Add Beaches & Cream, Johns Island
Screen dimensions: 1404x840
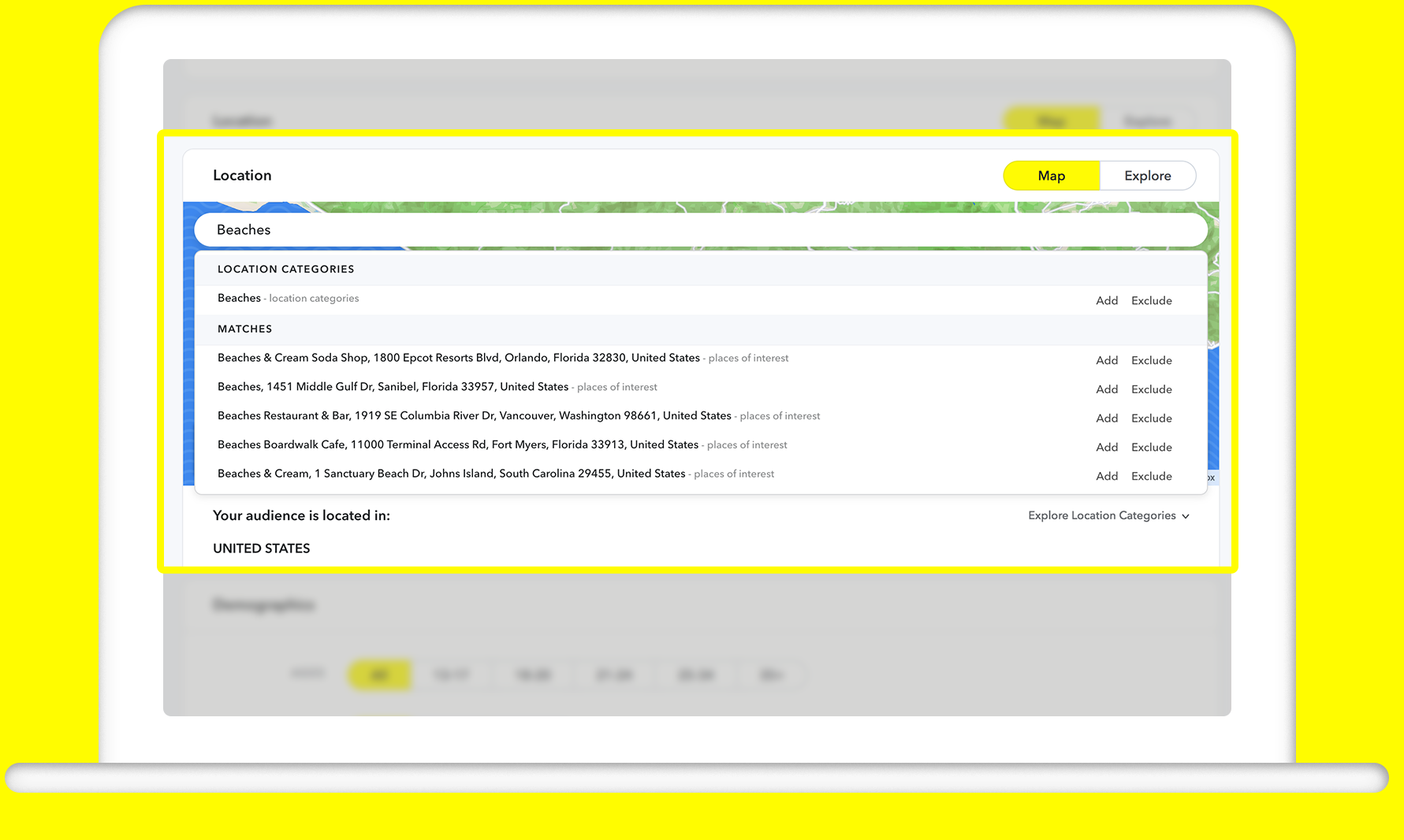(1107, 476)
